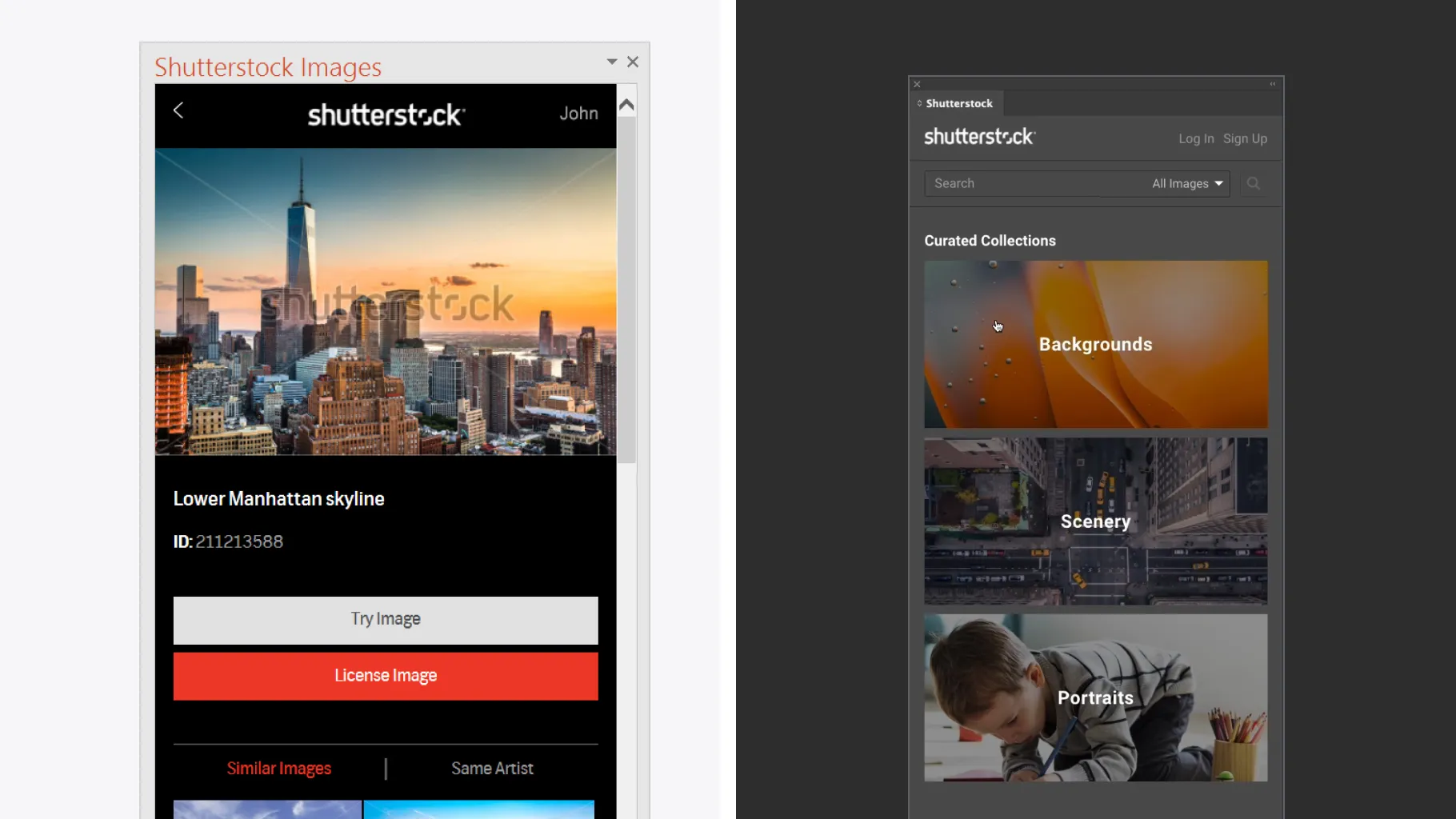This screenshot has height=819, width=1456.
Task: Close the Shutterstock Images task pane
Action: click(x=633, y=62)
